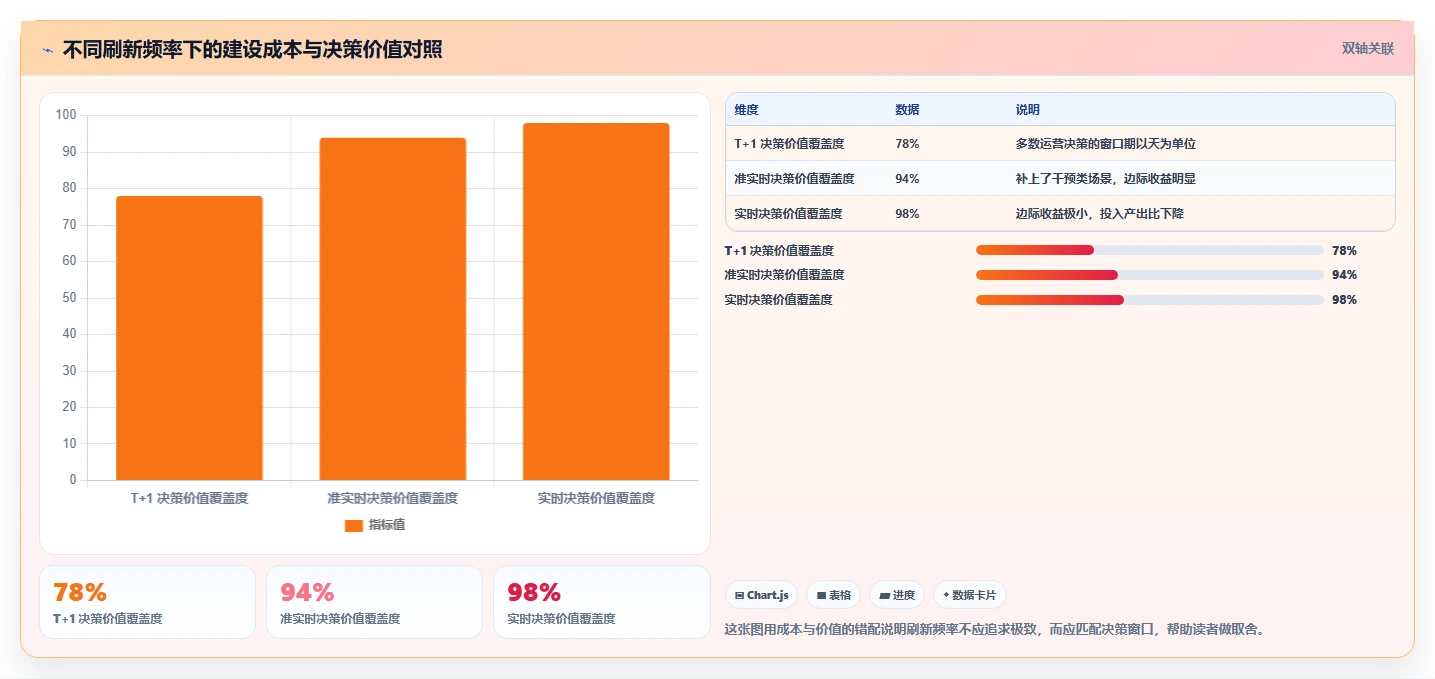This screenshot has height=679, width=1435.
Task: Click the Chart.js tag chip
Action: tap(761, 595)
